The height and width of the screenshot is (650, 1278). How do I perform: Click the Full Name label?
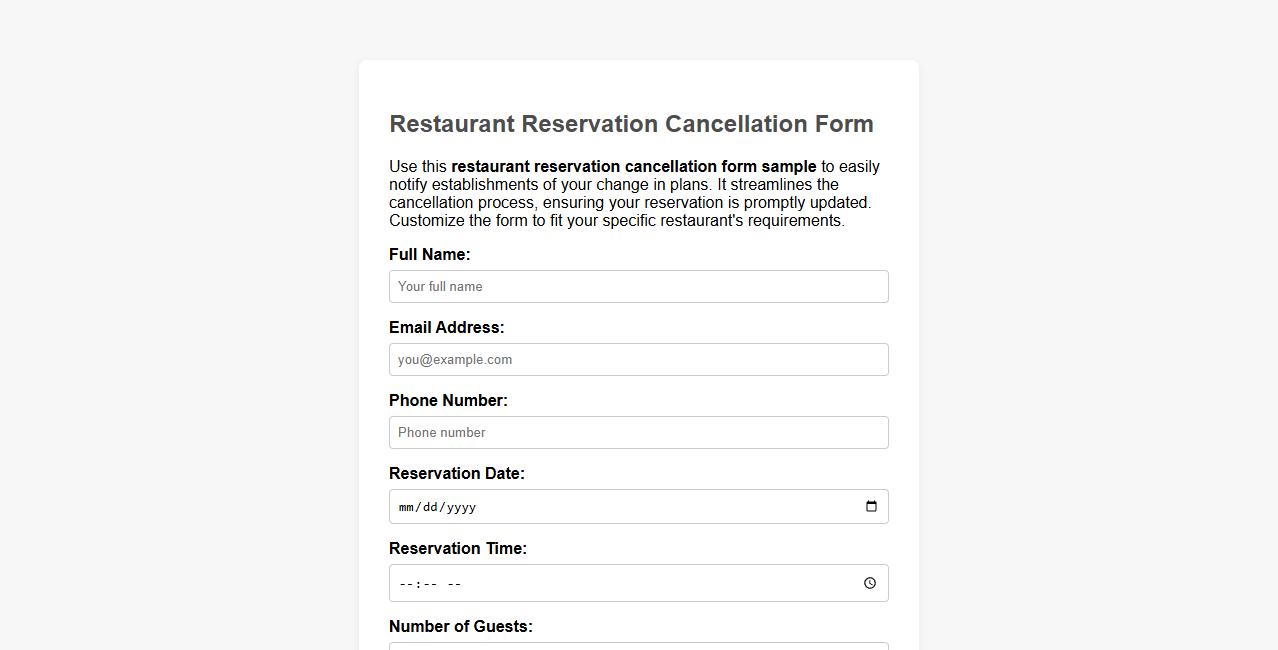429,254
